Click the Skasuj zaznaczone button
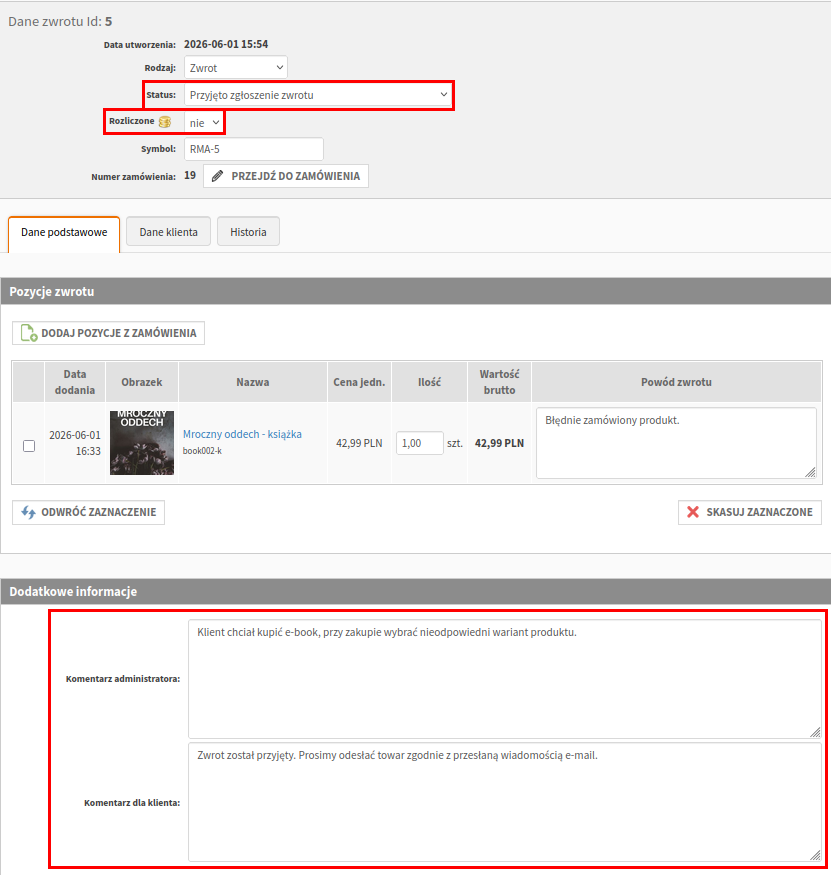 tap(750, 512)
